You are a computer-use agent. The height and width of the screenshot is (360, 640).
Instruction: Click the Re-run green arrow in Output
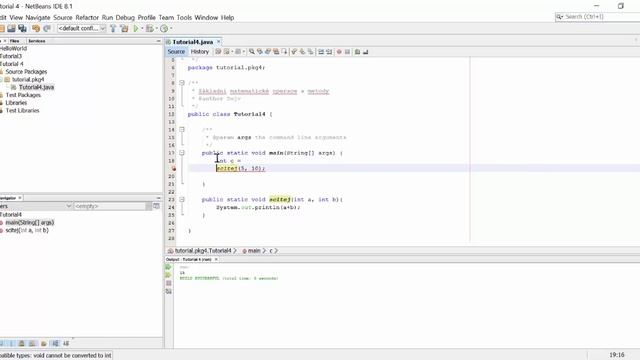(x=168, y=267)
